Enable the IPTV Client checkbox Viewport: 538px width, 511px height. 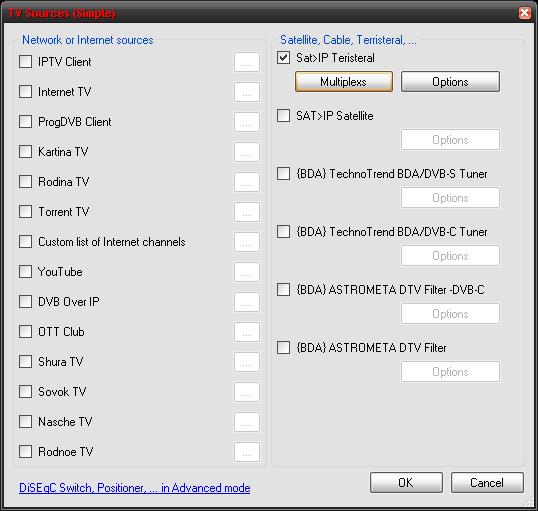pos(25,62)
